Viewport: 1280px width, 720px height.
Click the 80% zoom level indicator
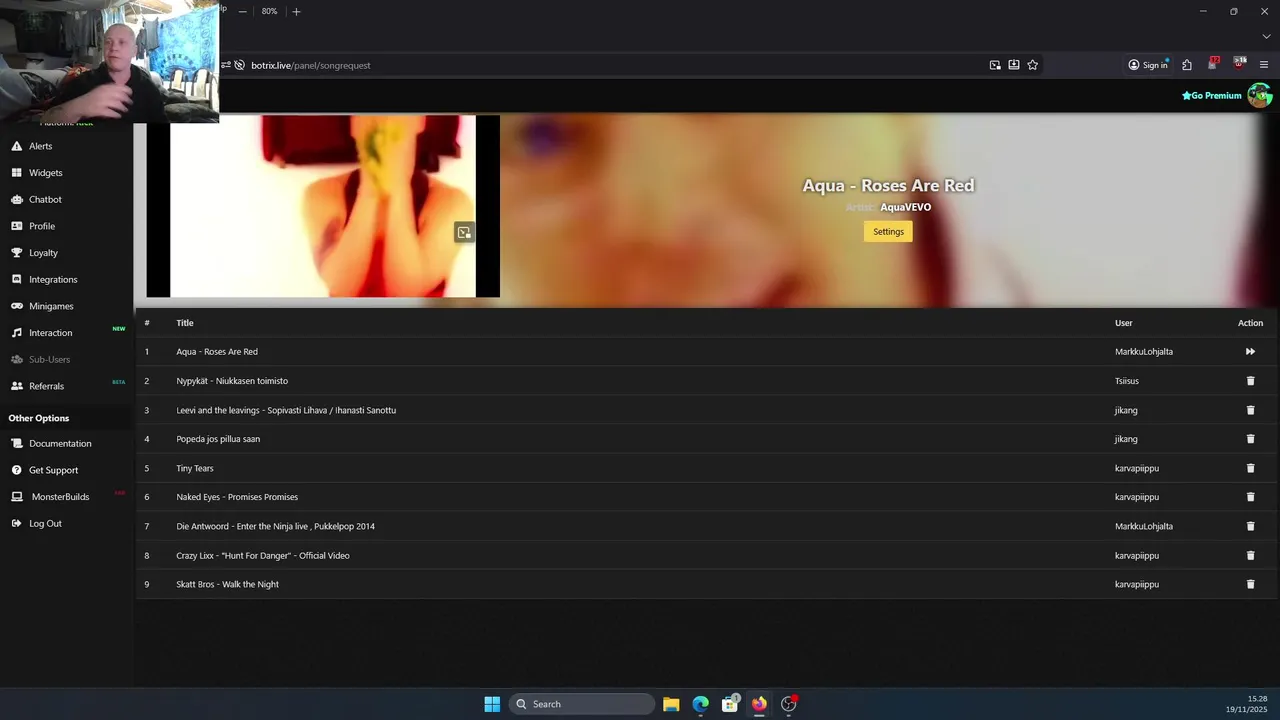tap(270, 11)
